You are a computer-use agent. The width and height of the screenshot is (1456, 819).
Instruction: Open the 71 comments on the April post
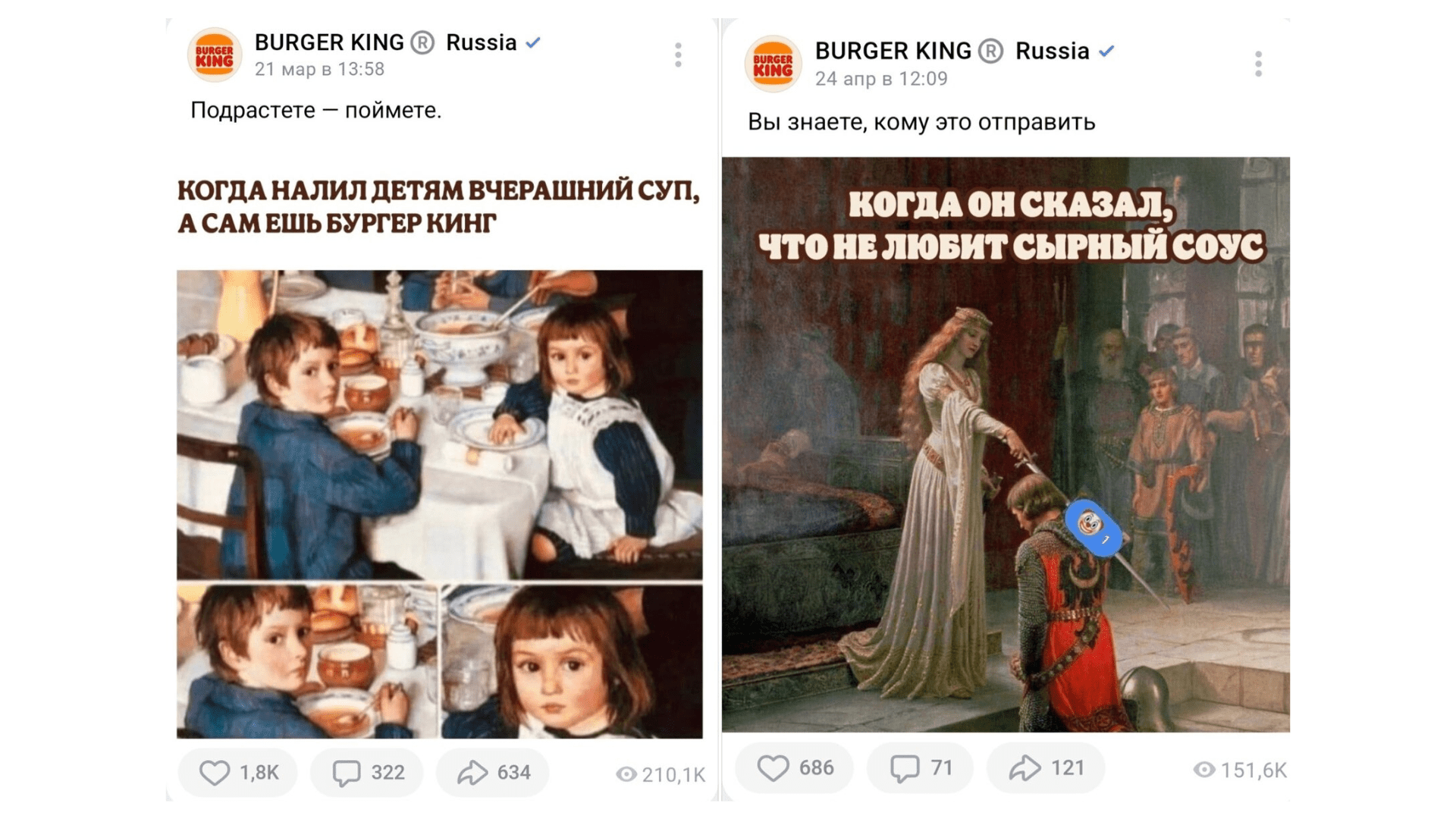click(920, 768)
